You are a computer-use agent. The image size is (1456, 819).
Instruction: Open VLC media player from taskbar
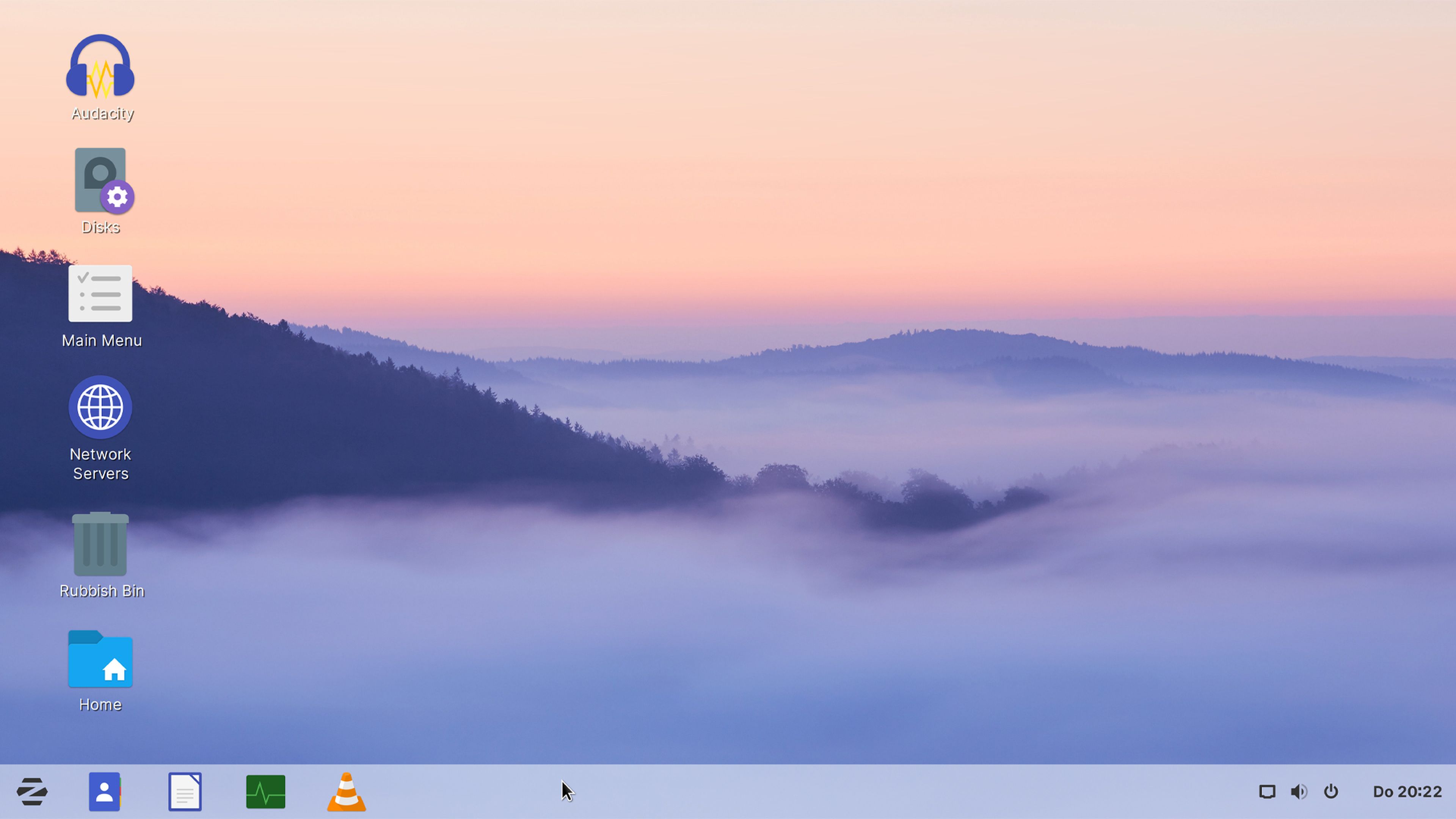coord(346,791)
